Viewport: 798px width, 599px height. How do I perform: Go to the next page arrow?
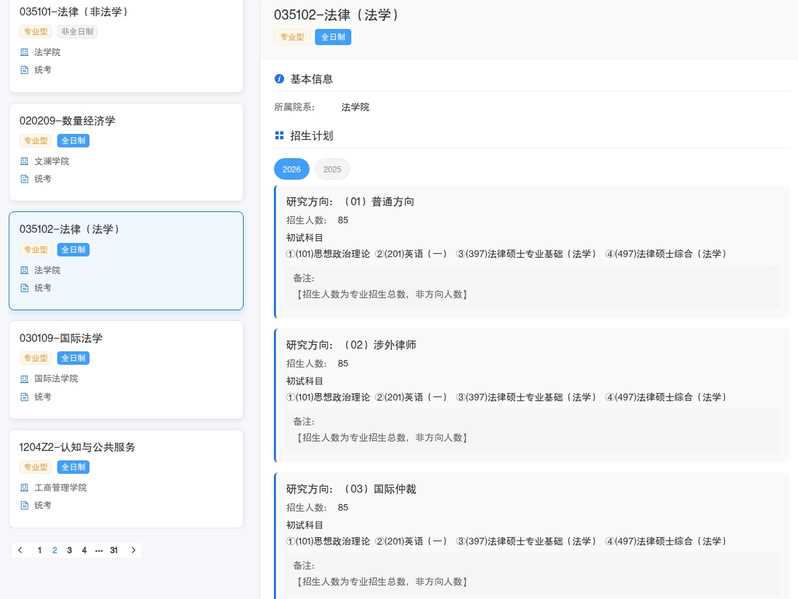[134, 550]
